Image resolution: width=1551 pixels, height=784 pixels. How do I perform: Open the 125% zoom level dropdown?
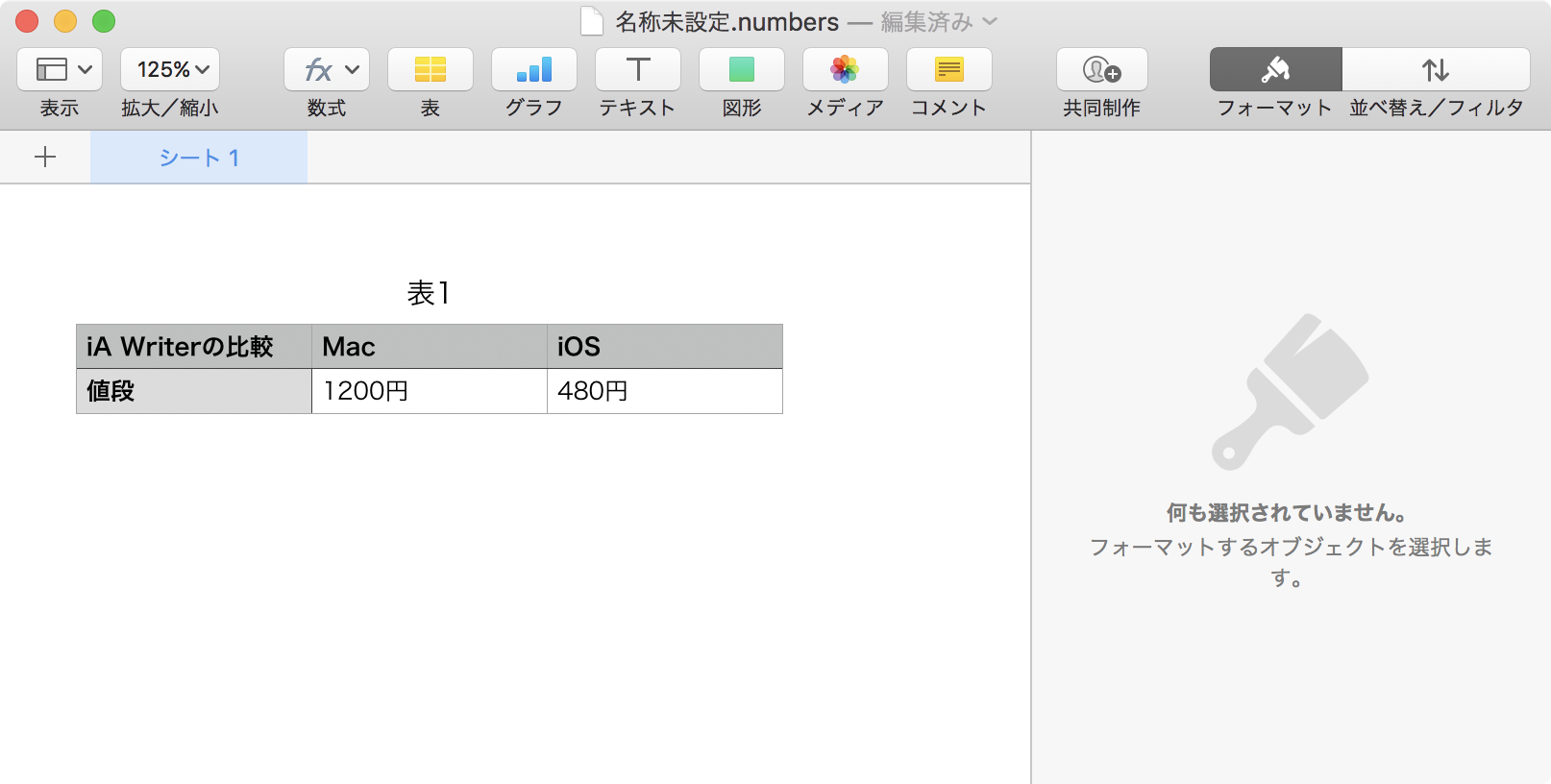(170, 70)
